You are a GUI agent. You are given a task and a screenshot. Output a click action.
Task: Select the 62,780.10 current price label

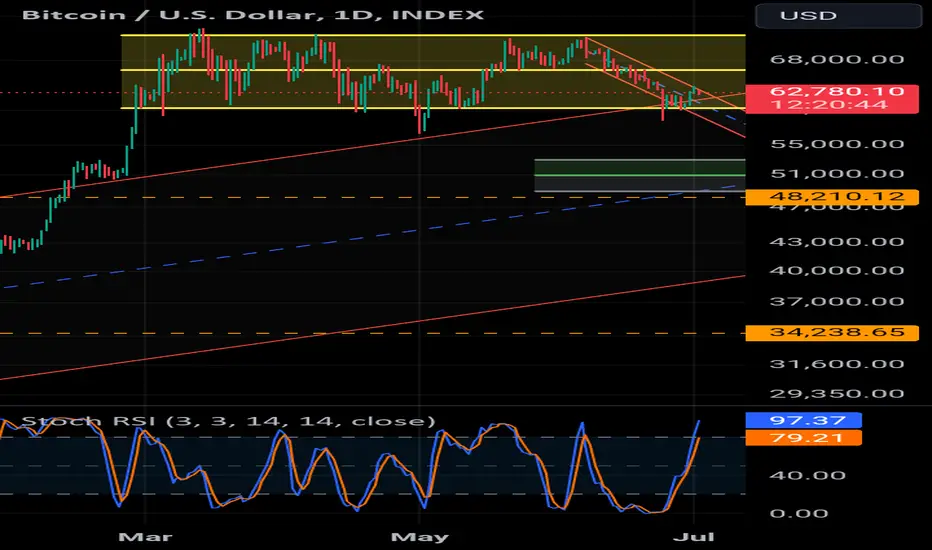coord(837,92)
